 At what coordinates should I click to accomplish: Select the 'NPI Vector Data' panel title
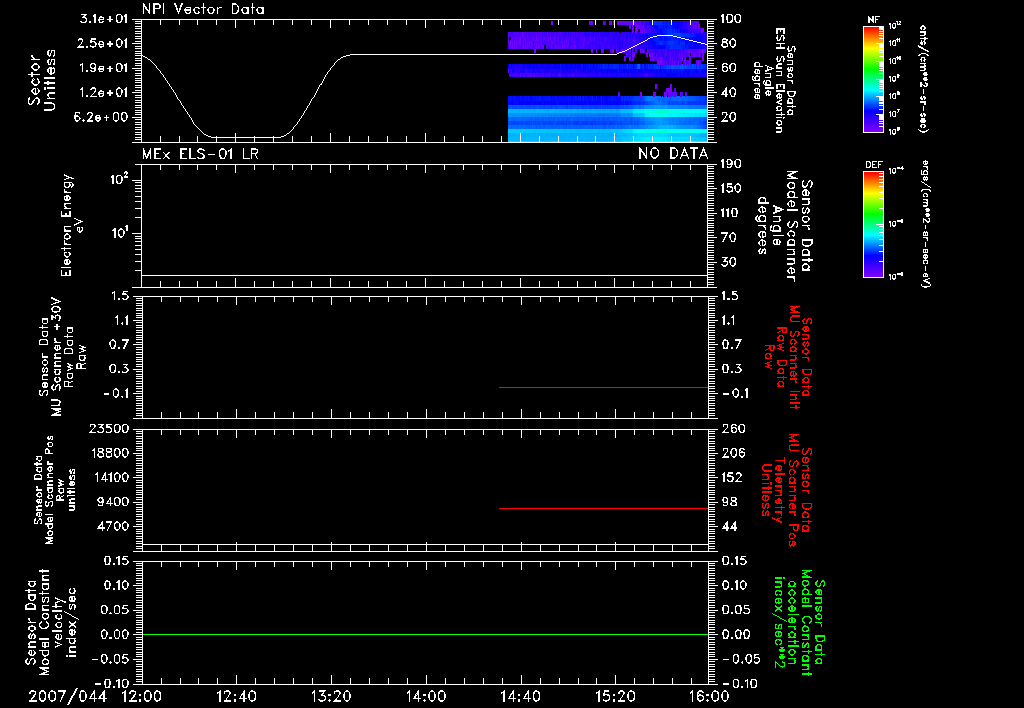click(x=203, y=9)
